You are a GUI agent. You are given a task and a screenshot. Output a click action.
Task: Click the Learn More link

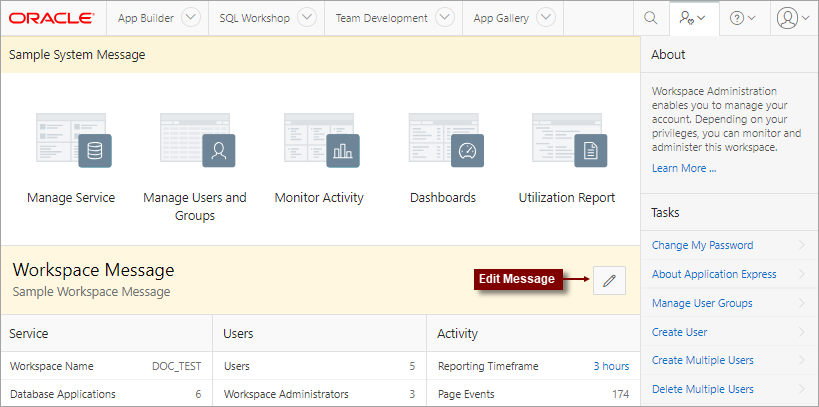tap(684, 168)
